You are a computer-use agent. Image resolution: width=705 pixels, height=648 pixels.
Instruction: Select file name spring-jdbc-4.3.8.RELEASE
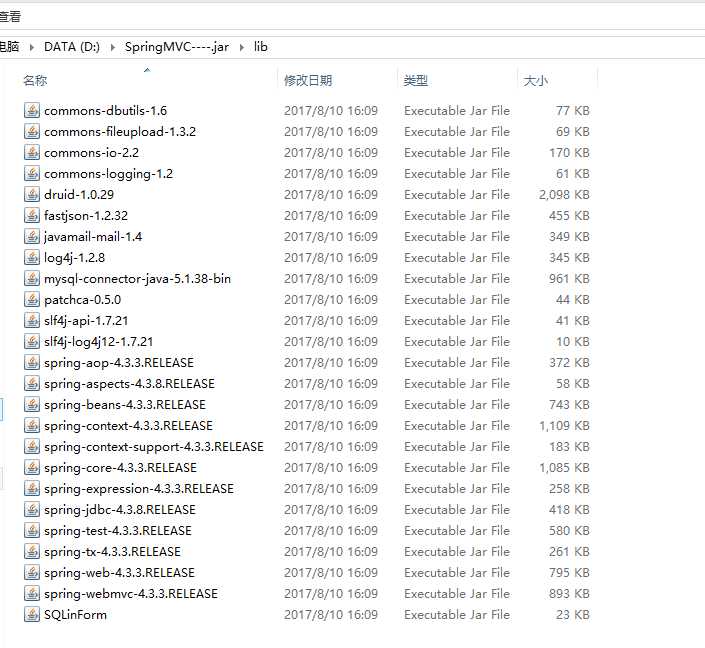click(x=120, y=510)
